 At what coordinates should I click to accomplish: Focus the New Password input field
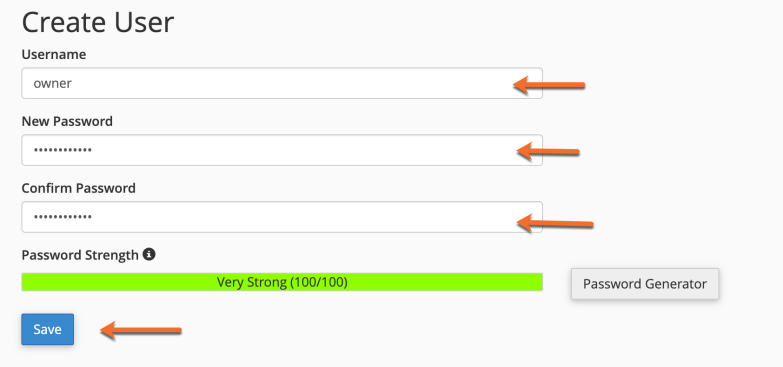point(282,150)
